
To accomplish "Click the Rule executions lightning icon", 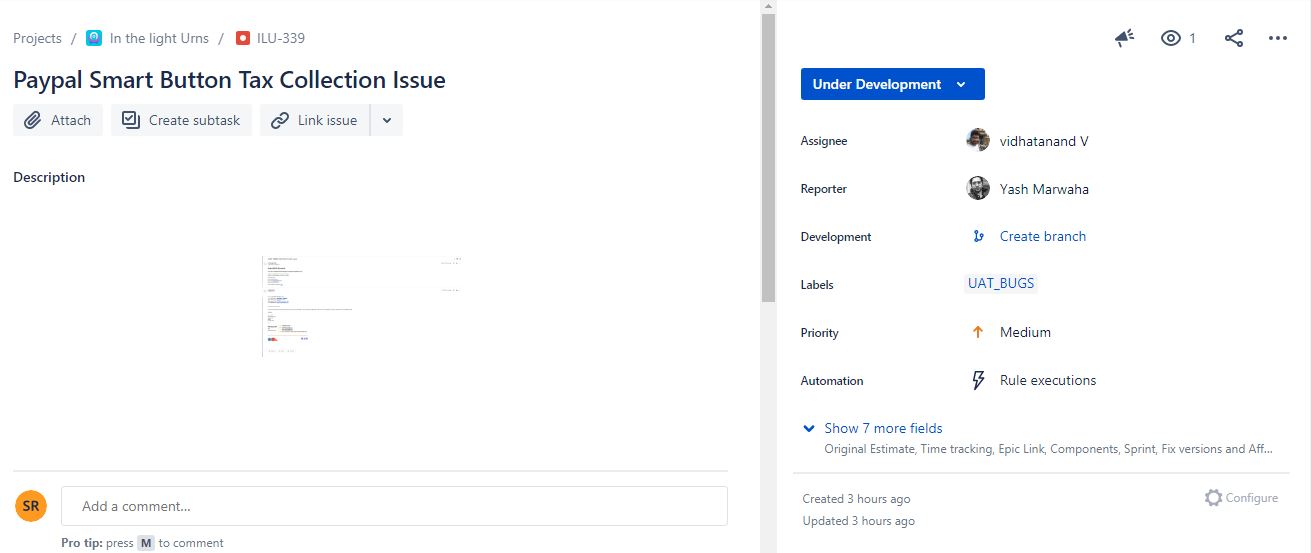I will [x=978, y=380].
